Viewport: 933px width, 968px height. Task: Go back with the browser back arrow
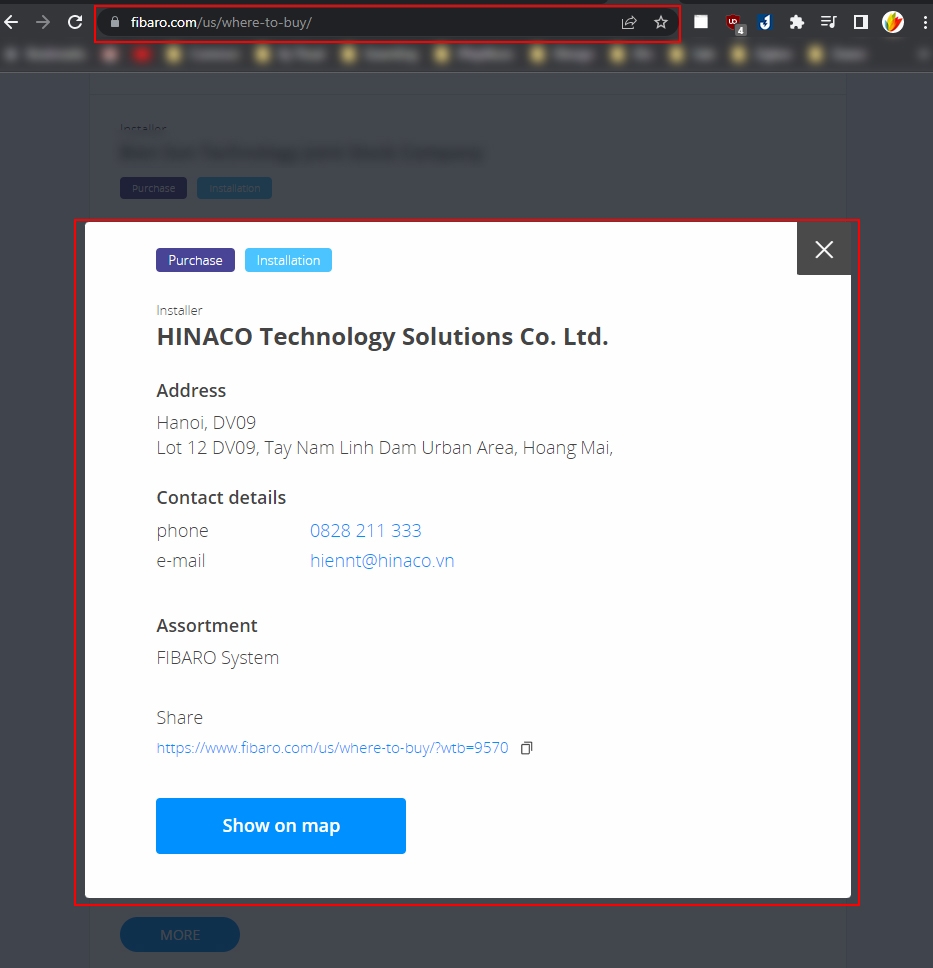click(x=11, y=23)
